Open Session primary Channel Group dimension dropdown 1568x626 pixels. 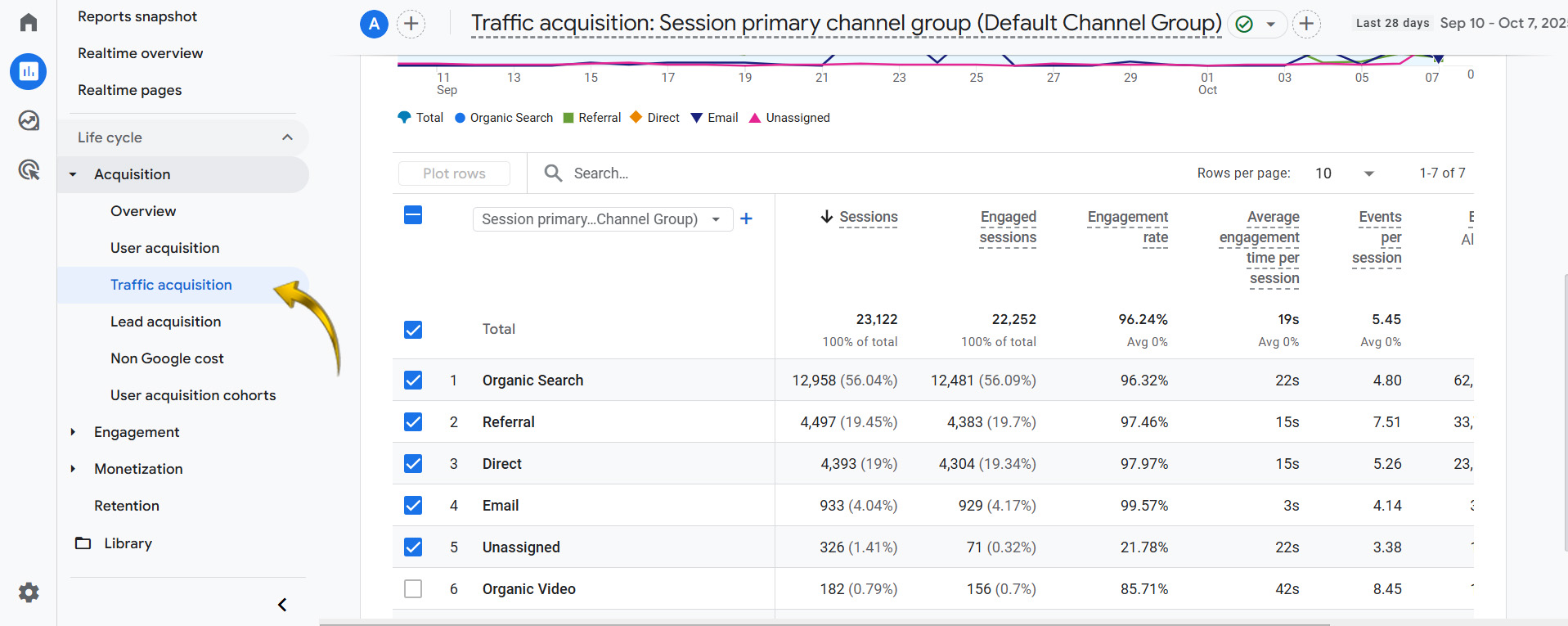(x=602, y=219)
